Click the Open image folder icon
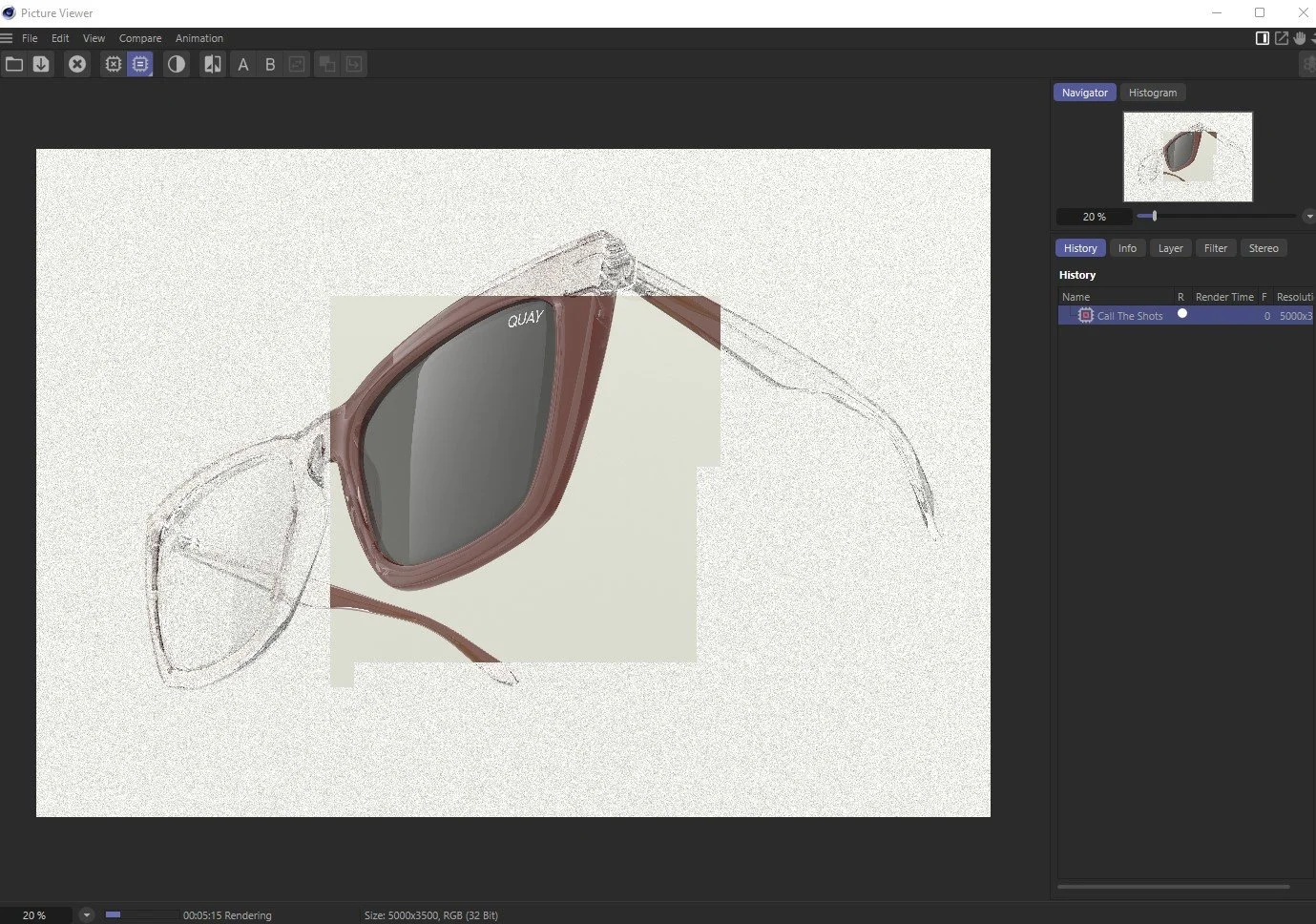 pyautogui.click(x=14, y=64)
